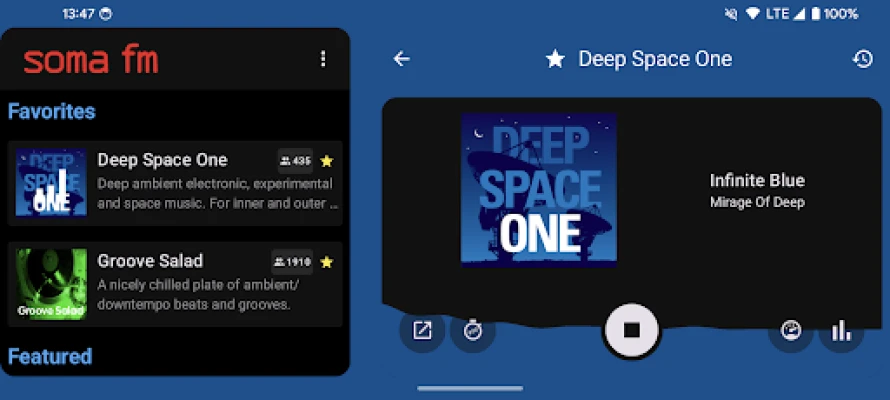Open the song history clock icon

click(x=862, y=59)
